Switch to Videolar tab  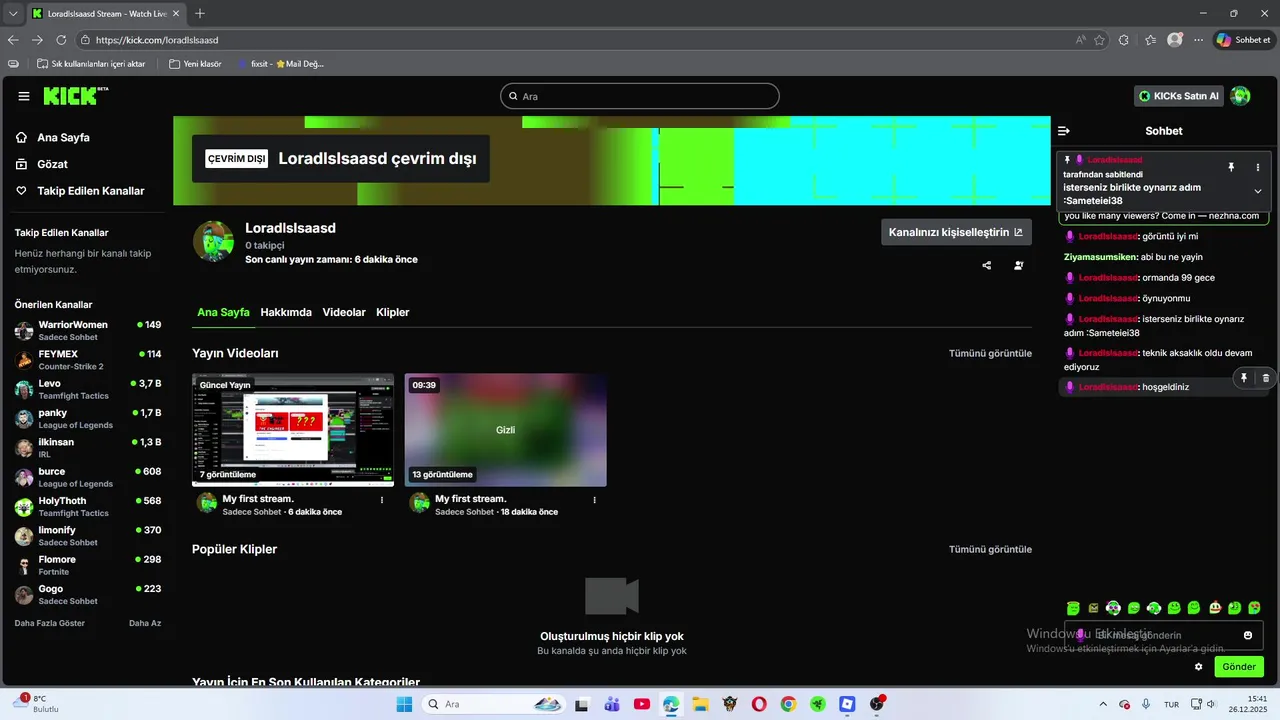tap(344, 312)
